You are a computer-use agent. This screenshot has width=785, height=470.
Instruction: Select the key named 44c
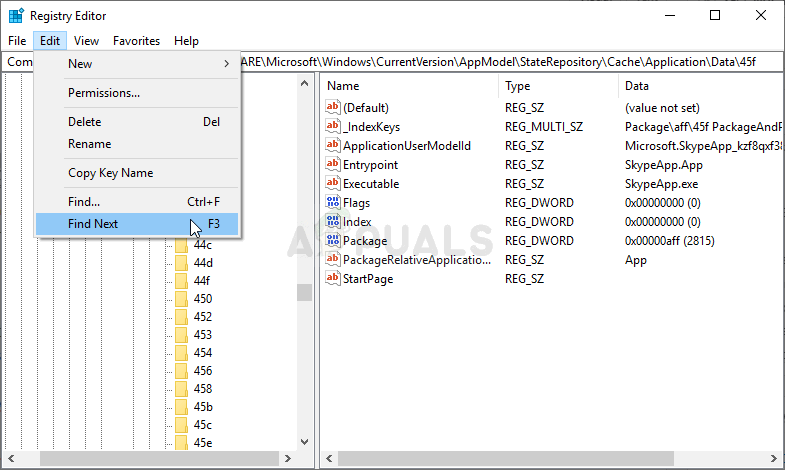click(x=203, y=245)
